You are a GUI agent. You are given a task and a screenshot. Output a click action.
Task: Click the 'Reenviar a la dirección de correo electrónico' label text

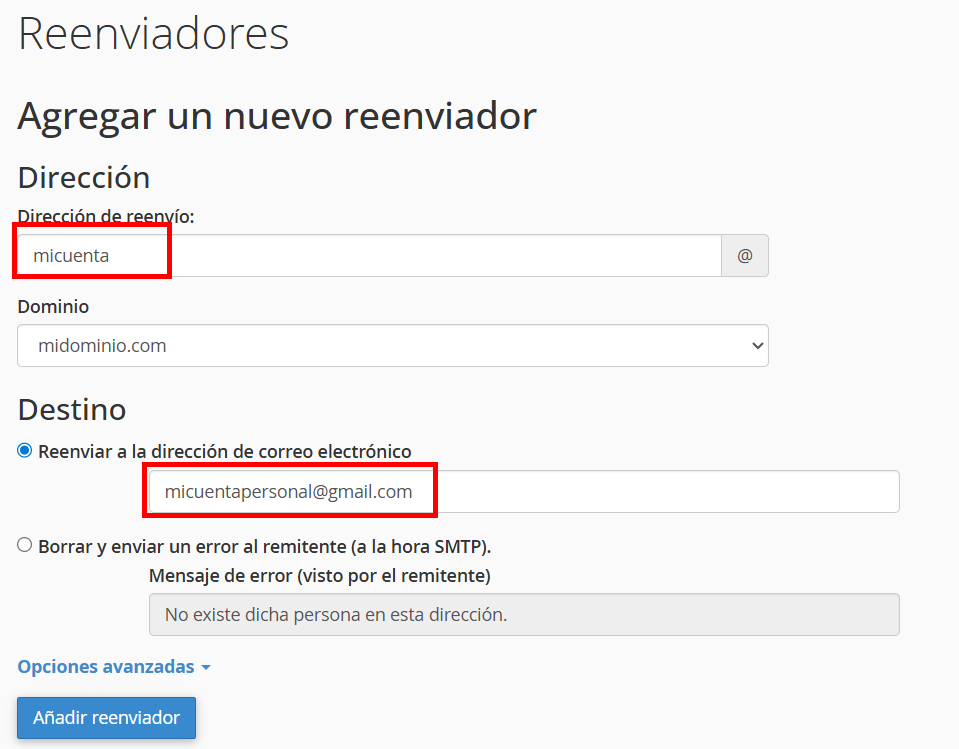[x=225, y=452]
